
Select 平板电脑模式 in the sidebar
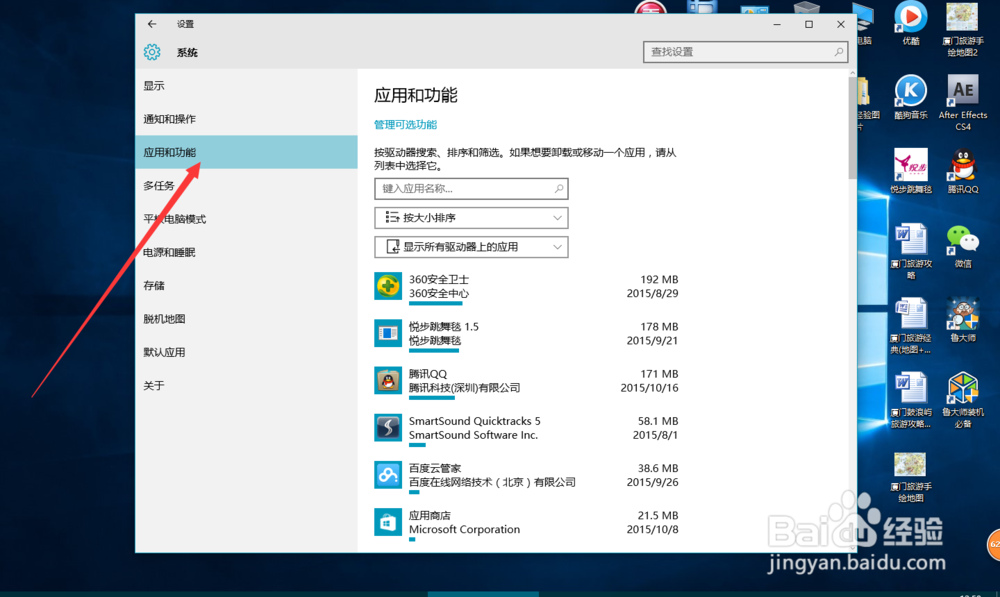pyautogui.click(x=246, y=219)
